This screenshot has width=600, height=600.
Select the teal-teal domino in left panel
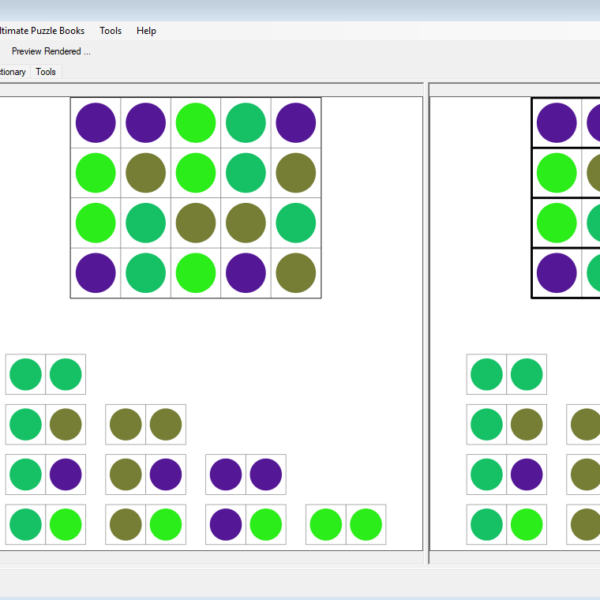(x=45, y=374)
